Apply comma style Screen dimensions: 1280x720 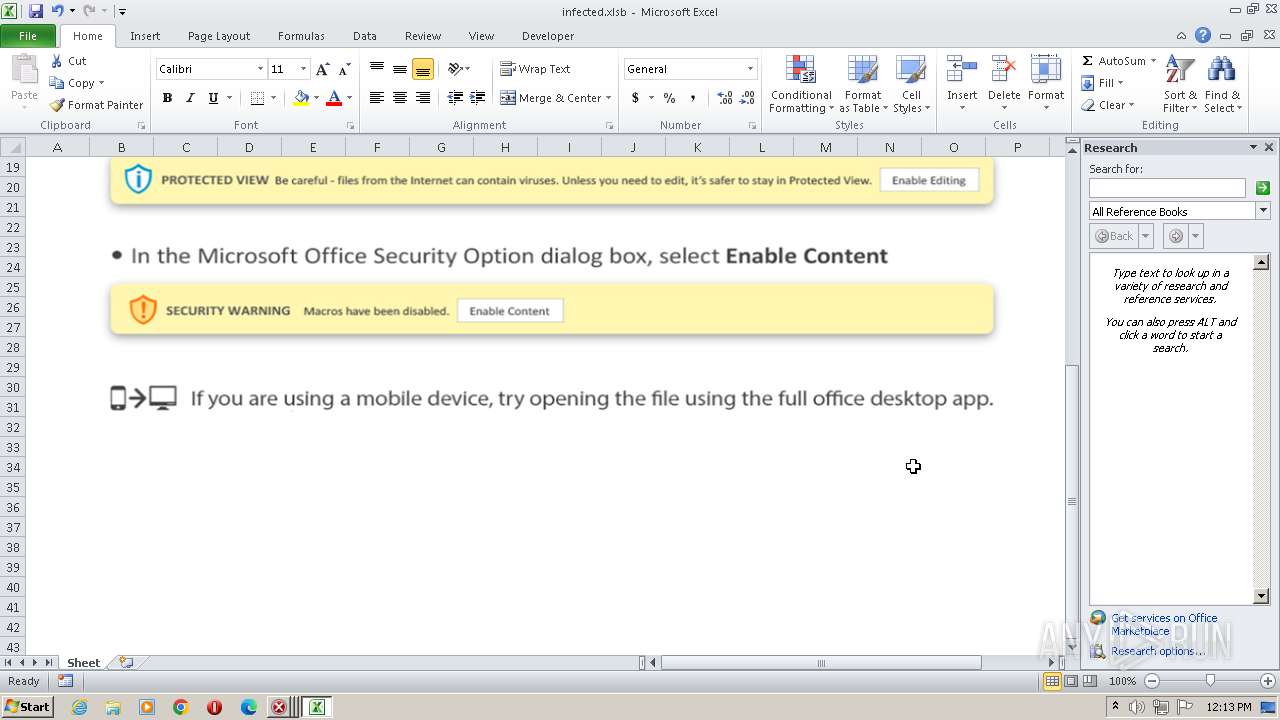[x=693, y=98]
